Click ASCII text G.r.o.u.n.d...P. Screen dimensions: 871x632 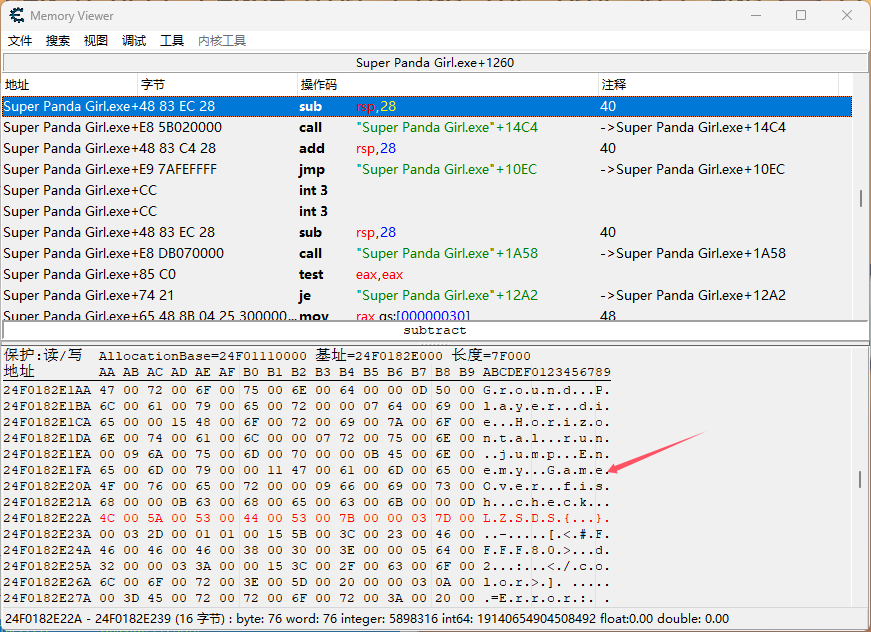[x=547, y=390]
